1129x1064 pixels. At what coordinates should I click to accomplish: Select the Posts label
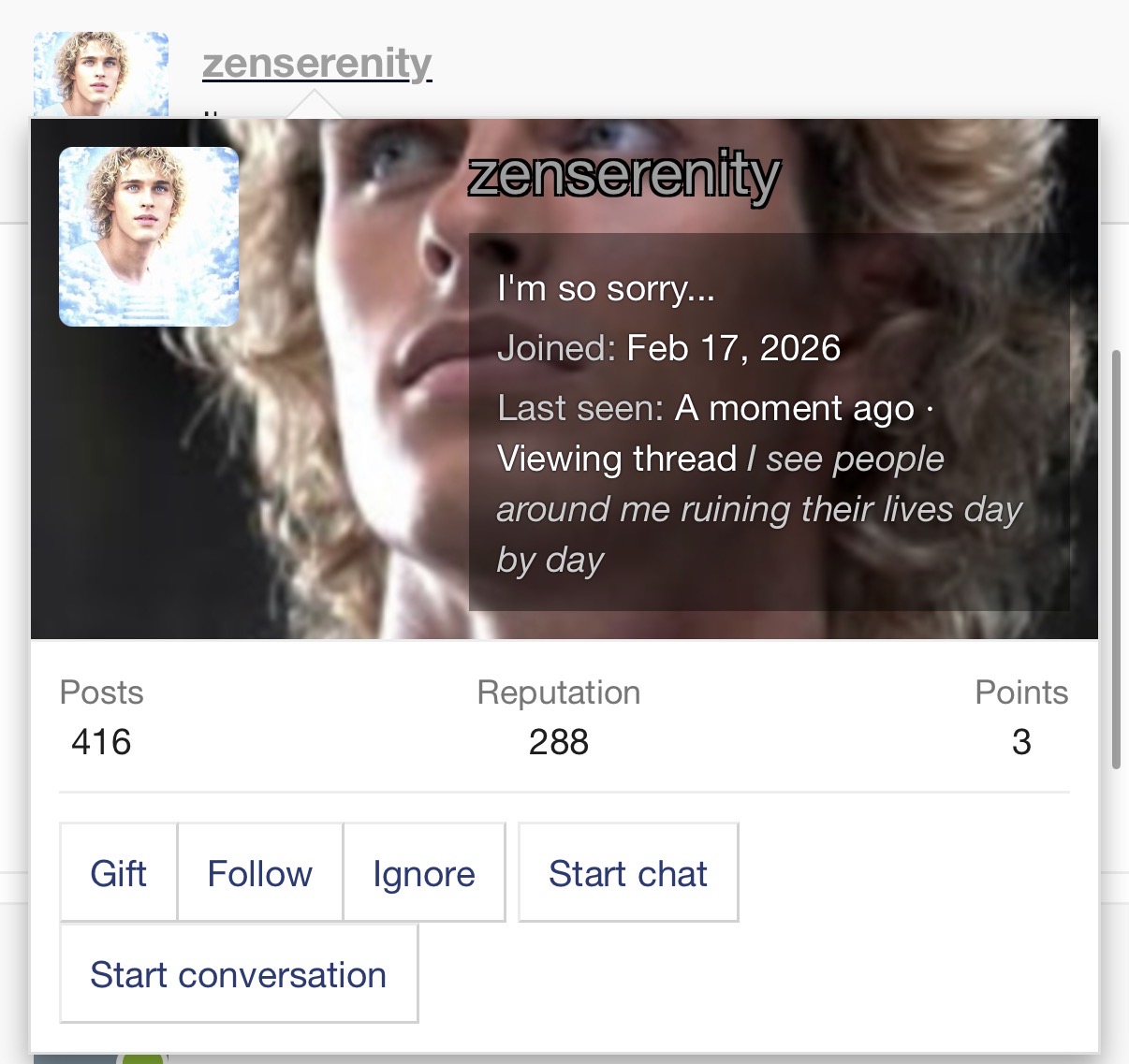[101, 692]
